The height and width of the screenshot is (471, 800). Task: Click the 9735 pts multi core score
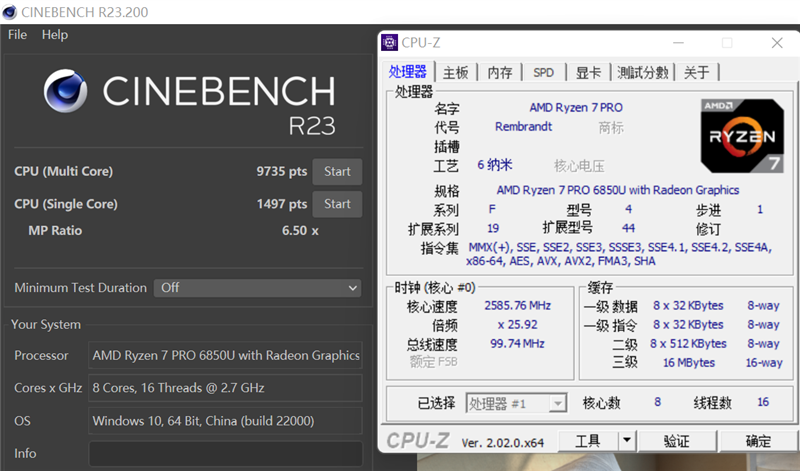point(282,171)
